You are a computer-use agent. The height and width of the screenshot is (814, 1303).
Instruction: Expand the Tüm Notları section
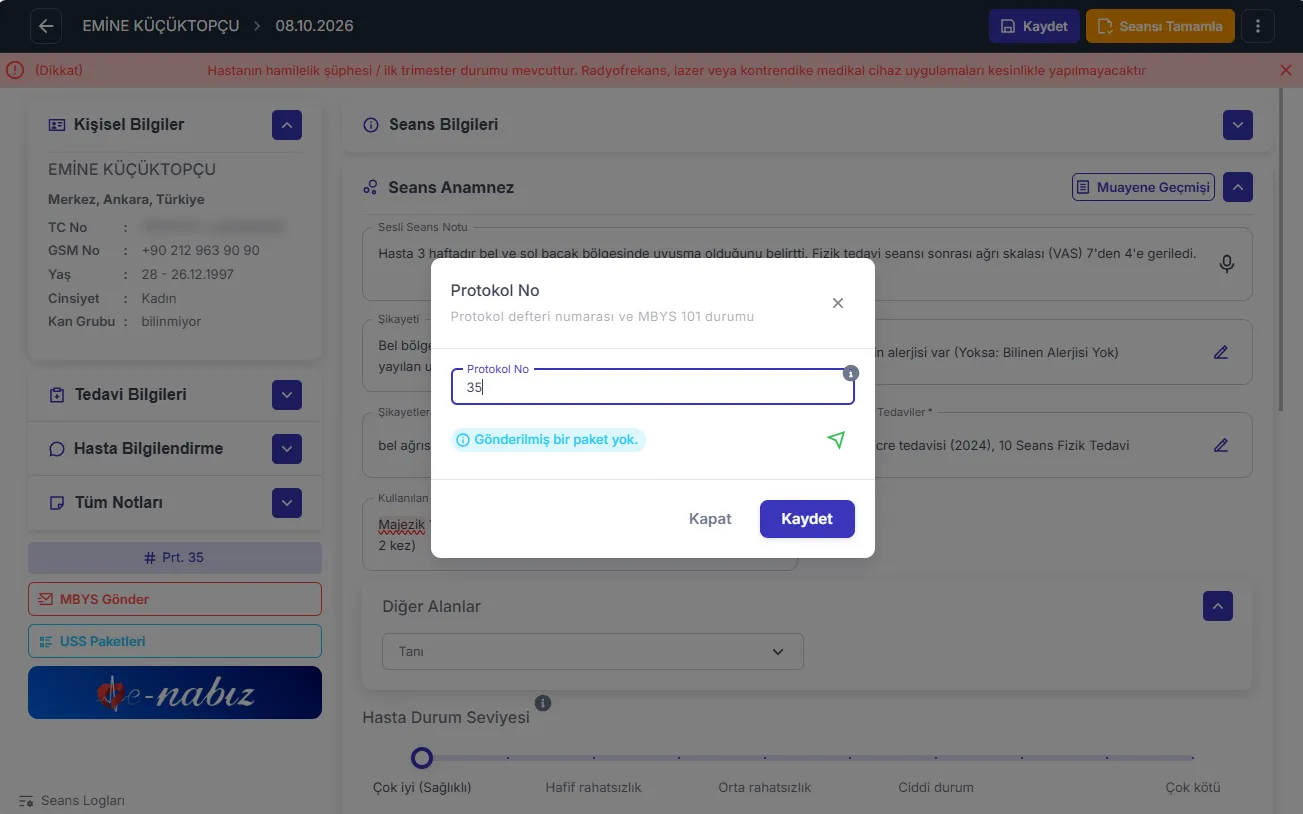click(287, 503)
